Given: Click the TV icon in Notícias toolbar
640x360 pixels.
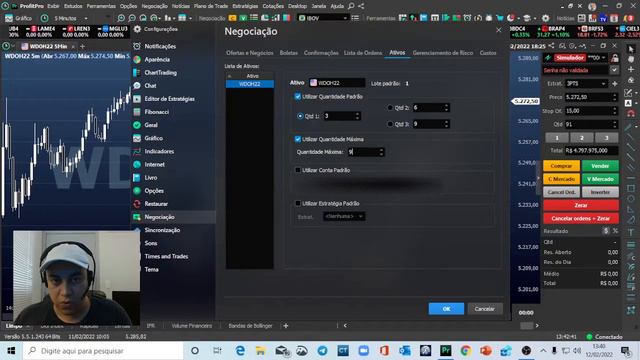Looking at the screenshot, I should click(603, 18).
